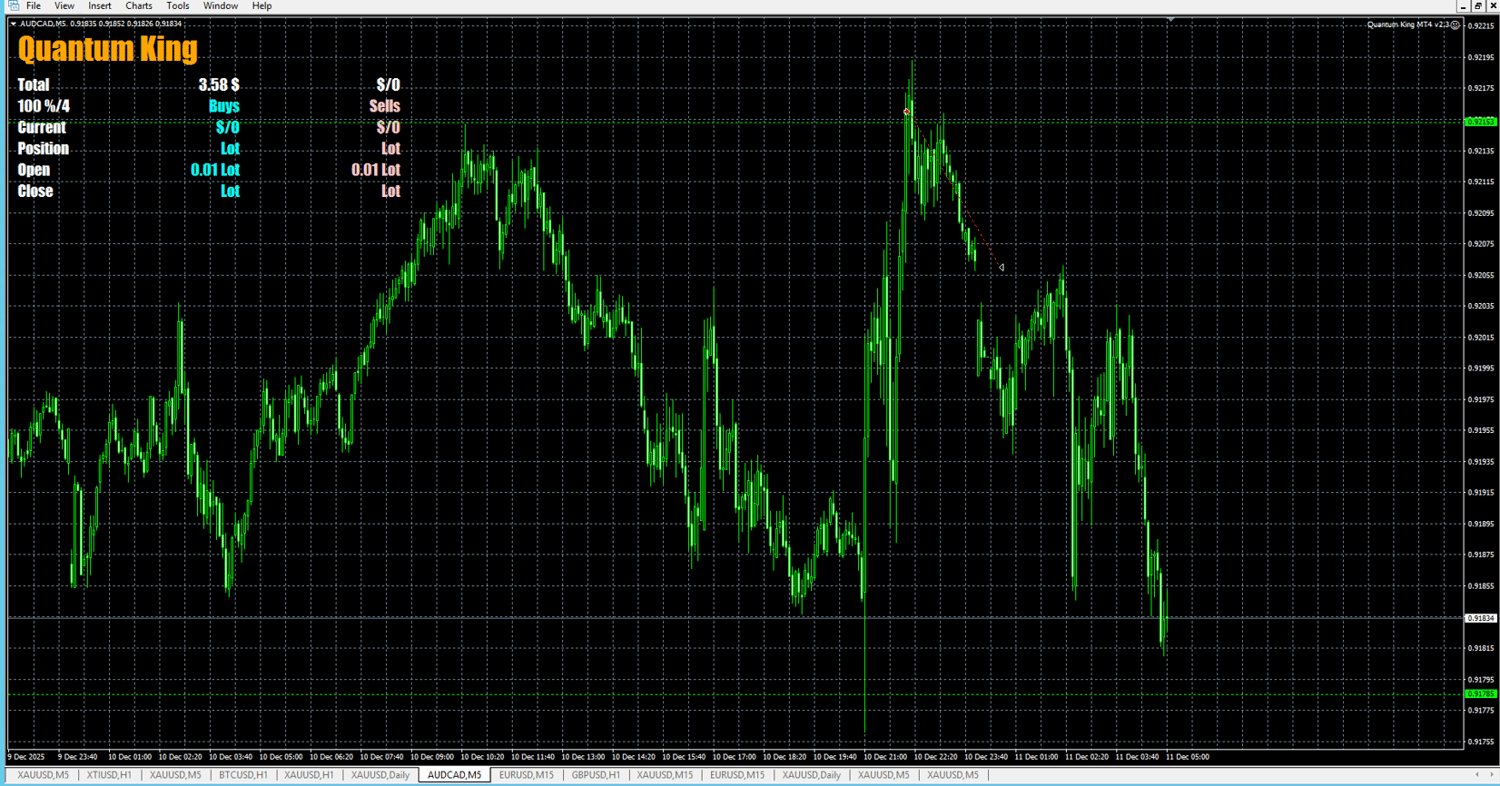The width and height of the screenshot is (1500, 786).
Task: Click the green 0.92153 price level label
Action: [1480, 122]
